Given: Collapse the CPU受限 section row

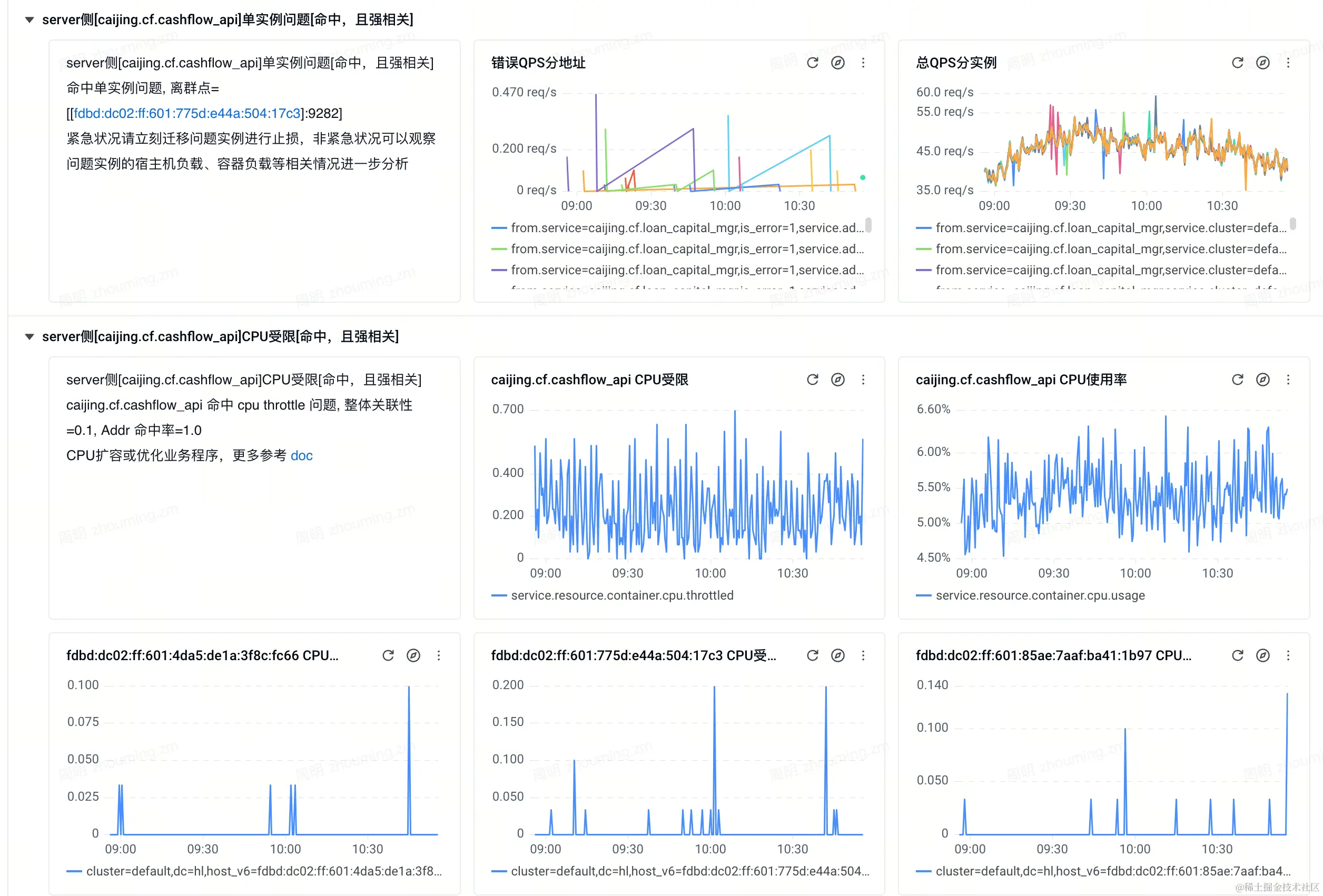Looking at the screenshot, I should coord(29,337).
